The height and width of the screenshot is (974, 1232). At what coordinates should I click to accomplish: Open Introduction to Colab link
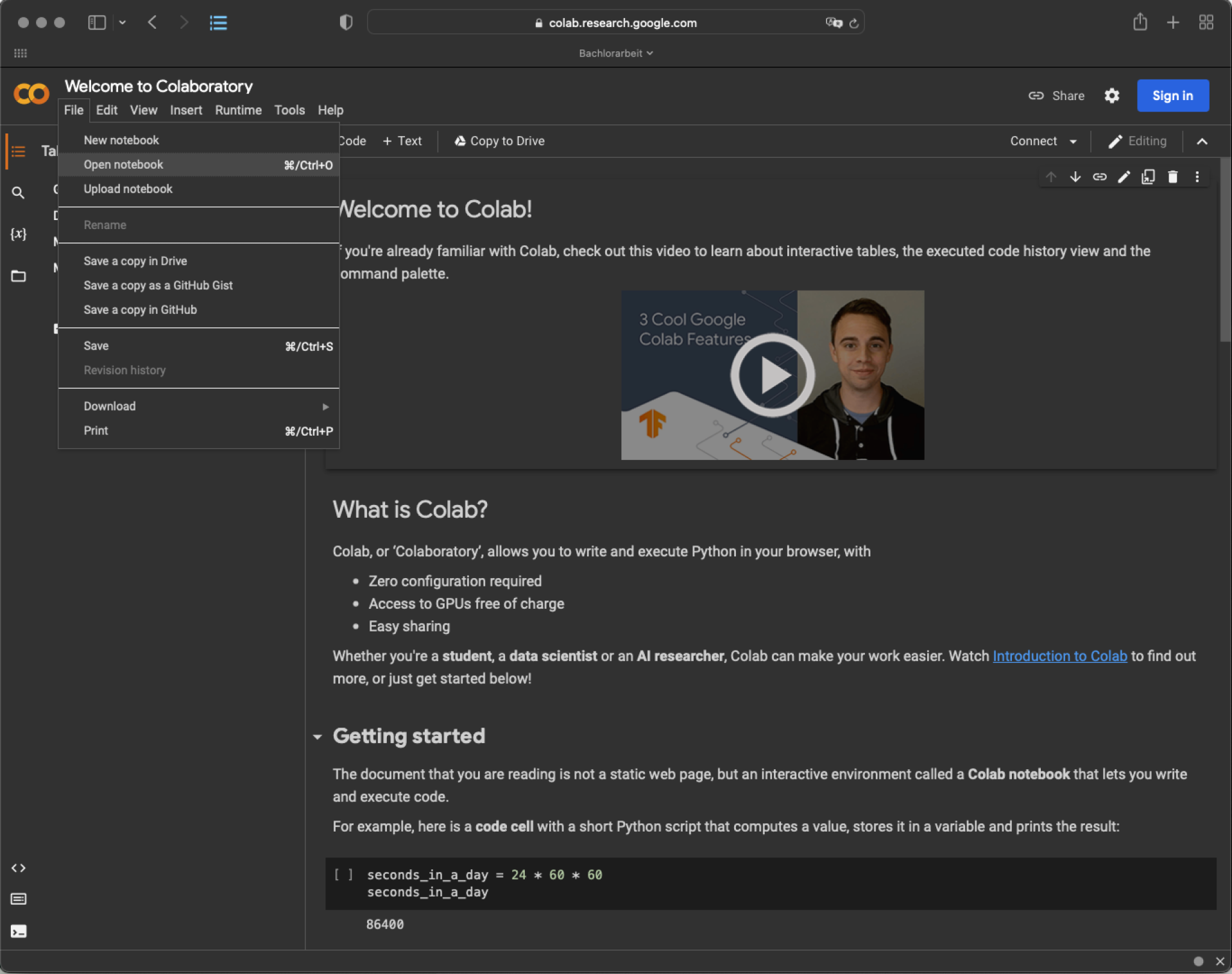point(1060,656)
